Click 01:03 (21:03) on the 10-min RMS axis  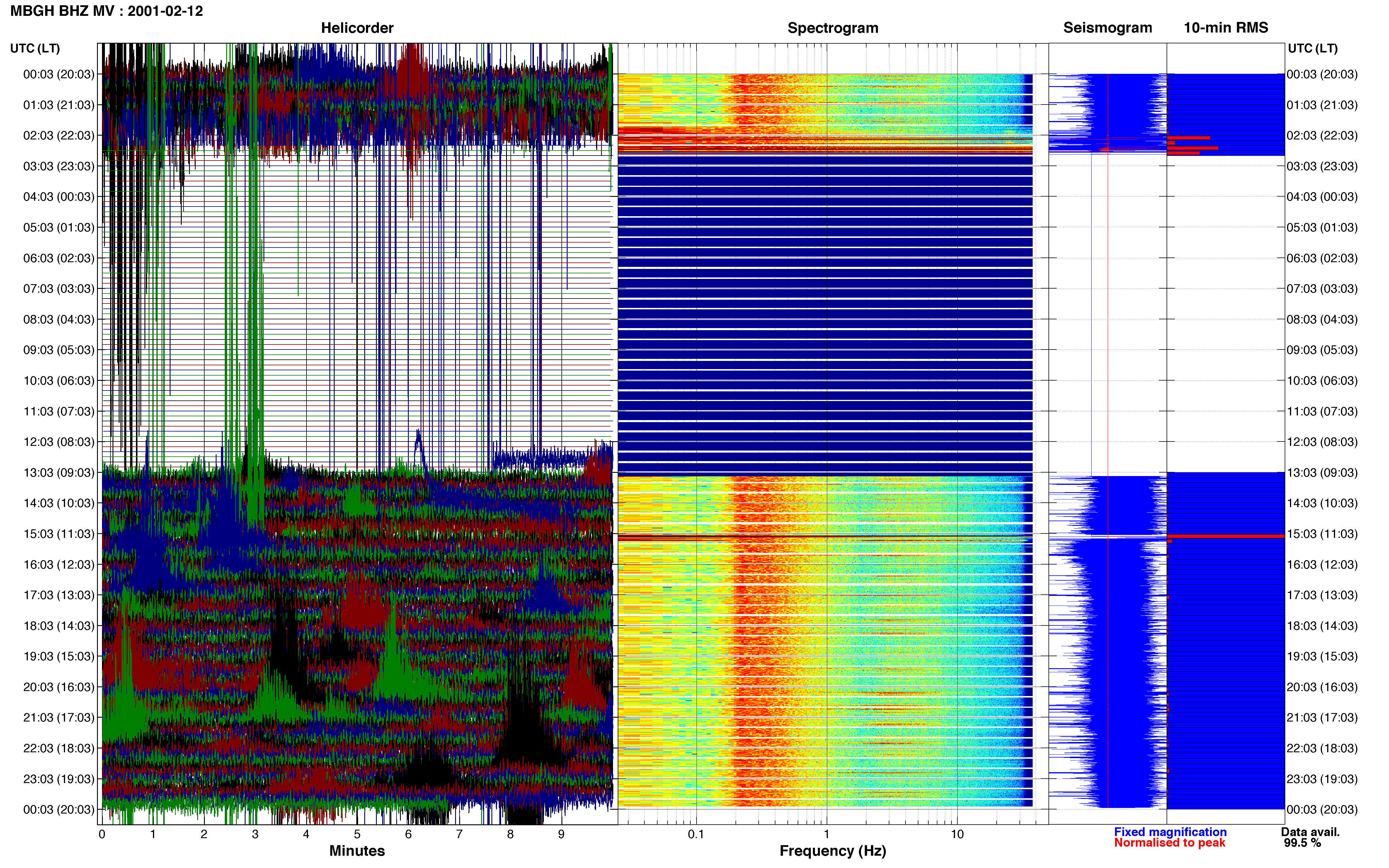pyautogui.click(x=1322, y=105)
